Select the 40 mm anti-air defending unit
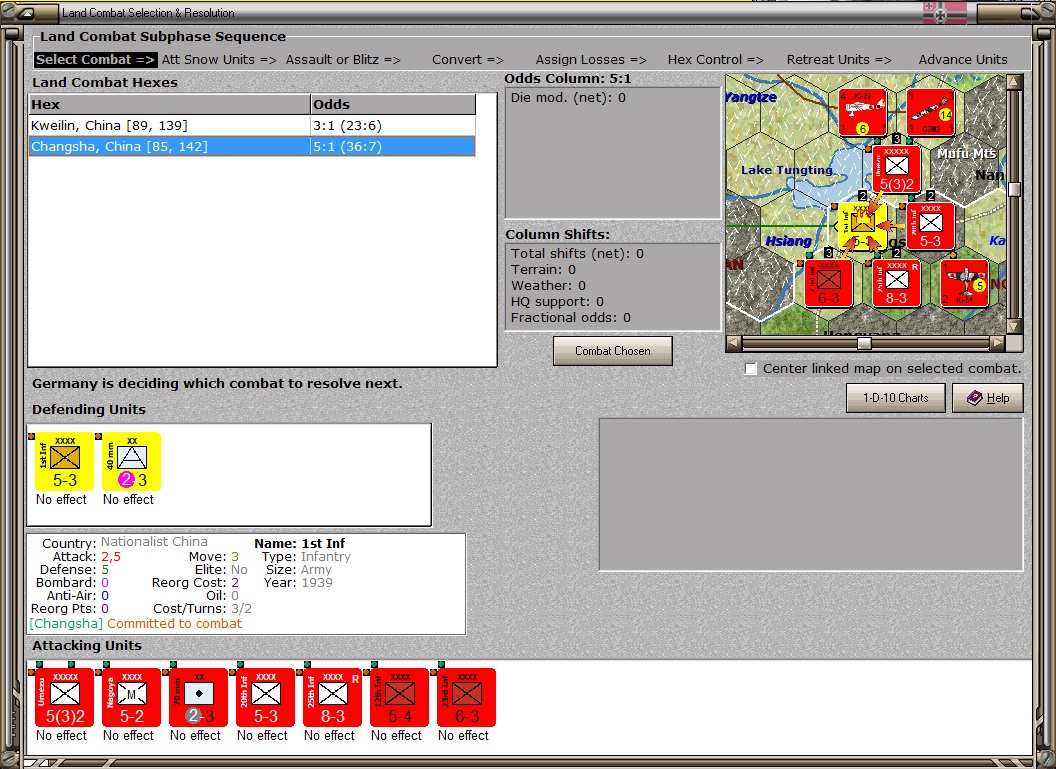 point(131,461)
